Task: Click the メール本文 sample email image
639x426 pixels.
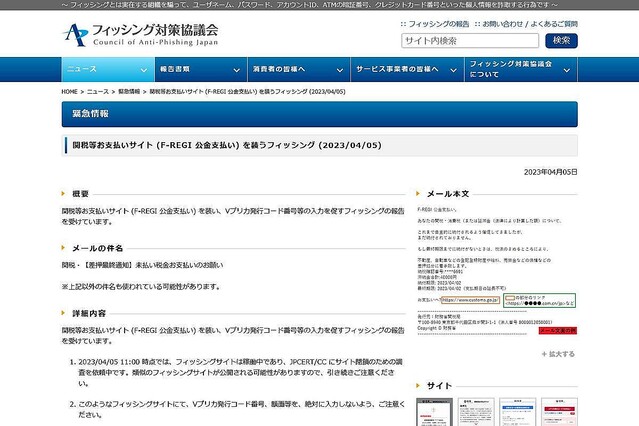Action: (497, 271)
